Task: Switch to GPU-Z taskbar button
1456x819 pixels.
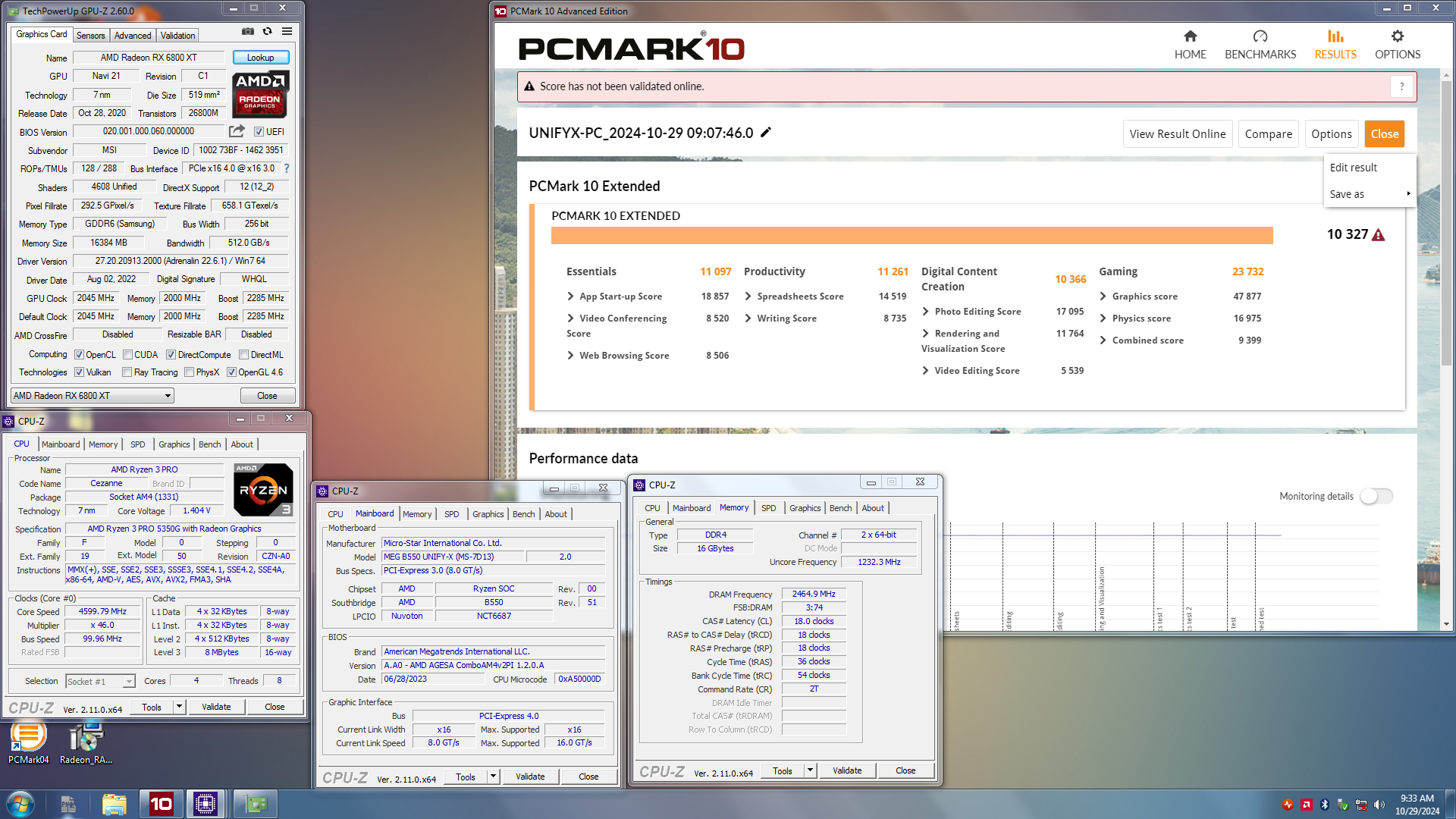Action: (x=255, y=804)
